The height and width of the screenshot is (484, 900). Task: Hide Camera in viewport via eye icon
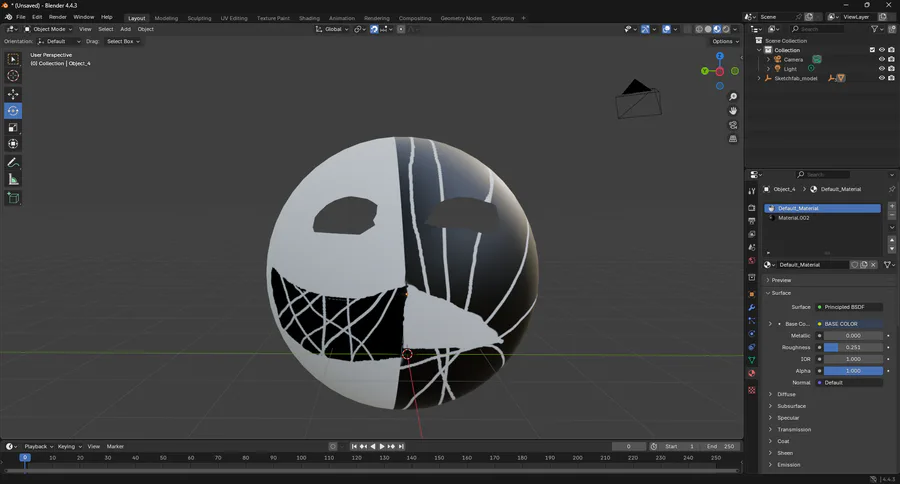[x=882, y=59]
